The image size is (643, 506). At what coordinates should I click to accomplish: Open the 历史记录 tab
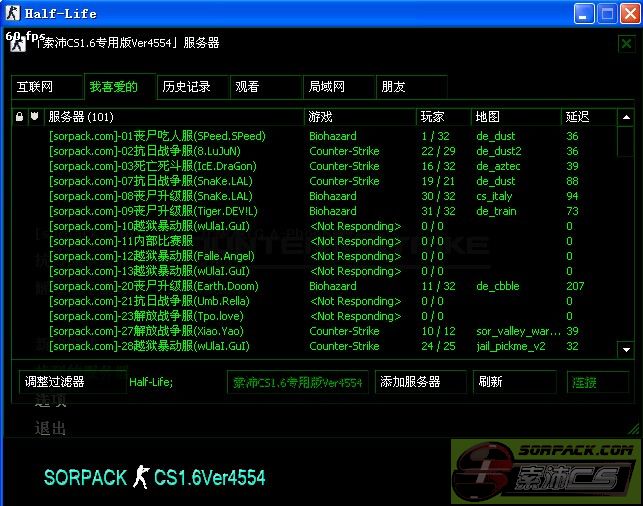click(186, 87)
